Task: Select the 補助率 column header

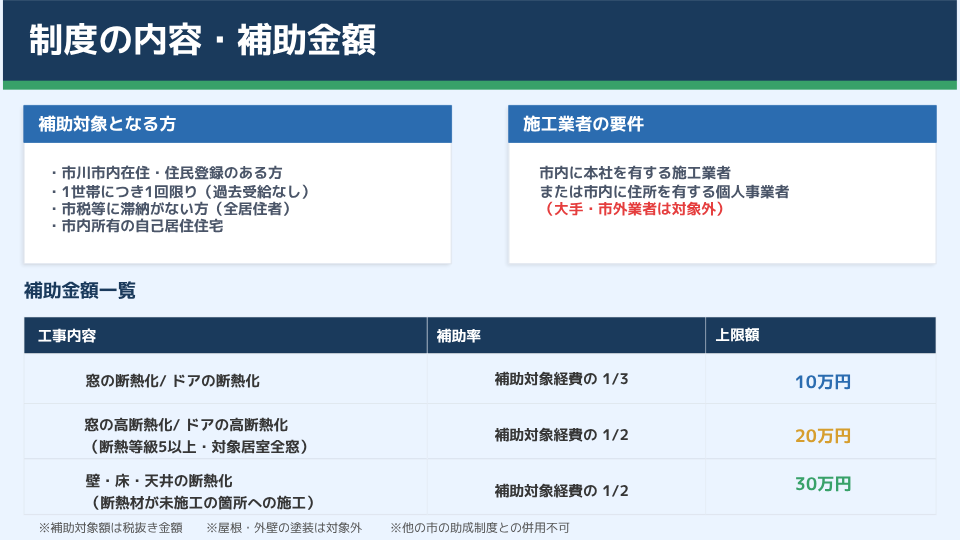Action: [x=459, y=336]
